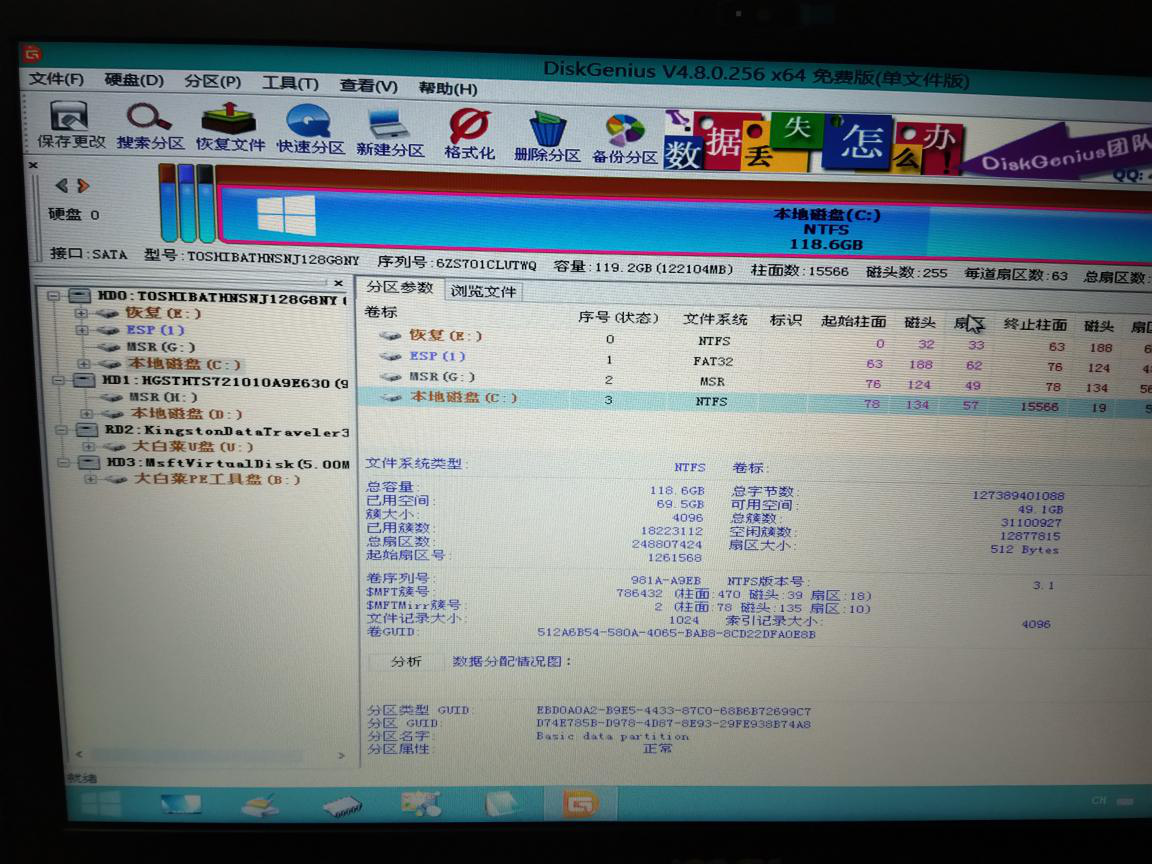The width and height of the screenshot is (1152, 864).
Task: Click the 序号(状态) column header
Action: pyautogui.click(x=618, y=317)
